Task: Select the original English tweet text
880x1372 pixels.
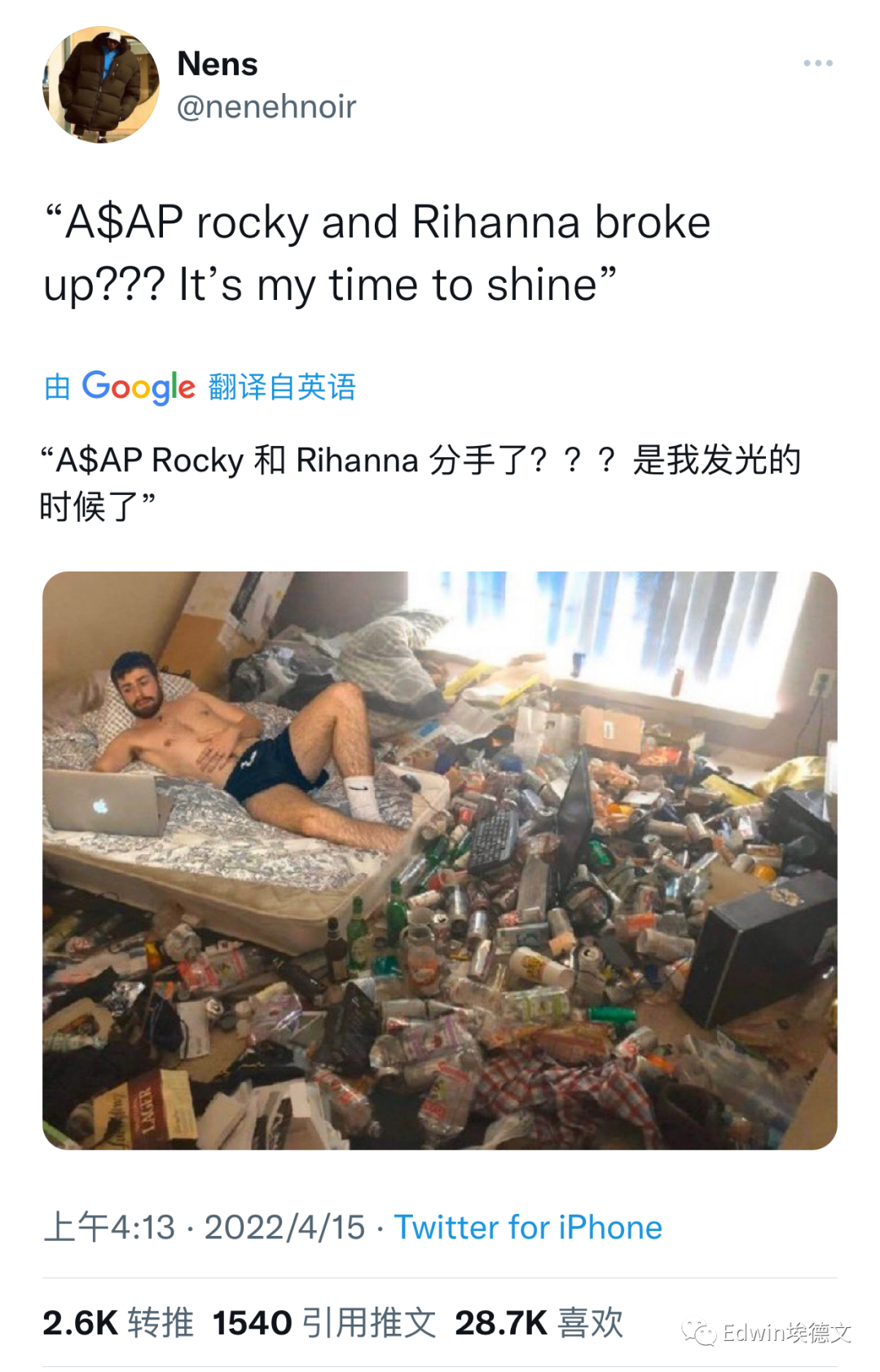Action: 376,254
